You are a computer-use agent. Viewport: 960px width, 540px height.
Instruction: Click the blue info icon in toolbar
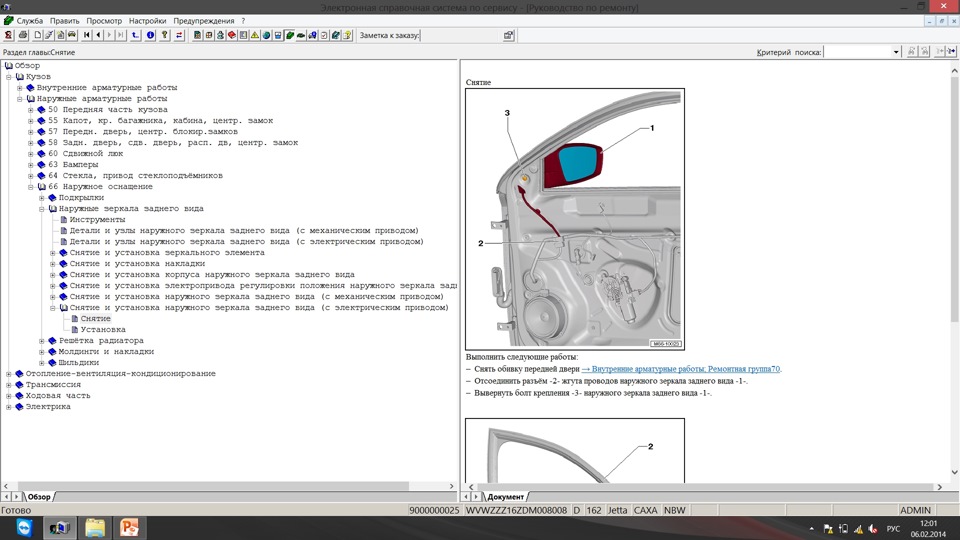[x=150, y=35]
